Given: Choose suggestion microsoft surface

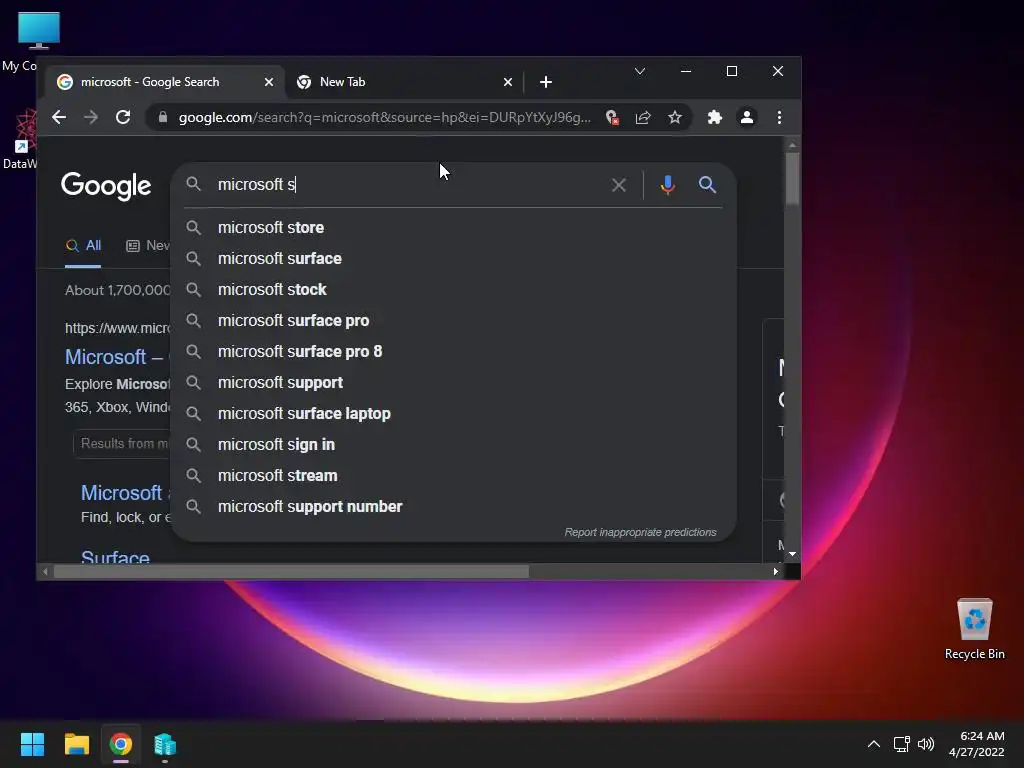Looking at the screenshot, I should 453,259.
